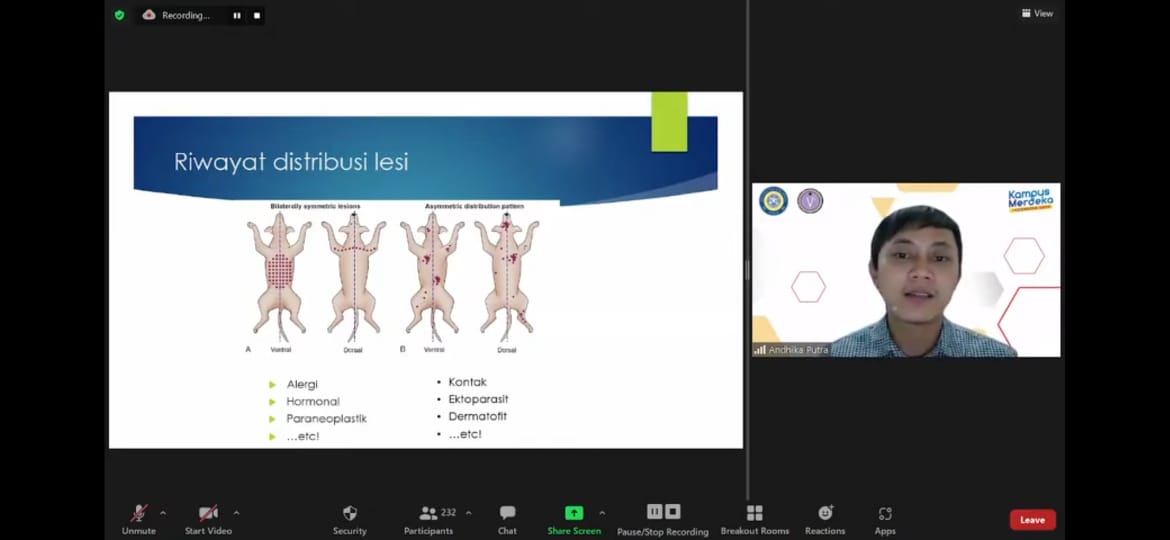The image size is (1170, 540).
Task: Pause recording from the top recording bar
Action: [x=237, y=15]
